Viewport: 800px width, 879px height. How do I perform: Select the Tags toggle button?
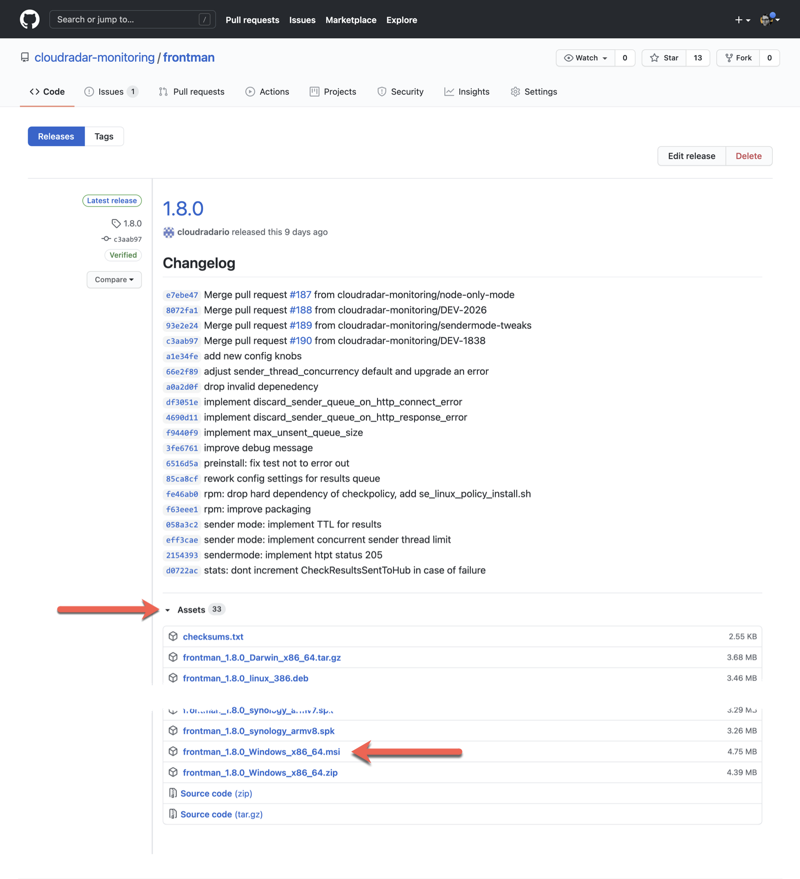coord(104,137)
